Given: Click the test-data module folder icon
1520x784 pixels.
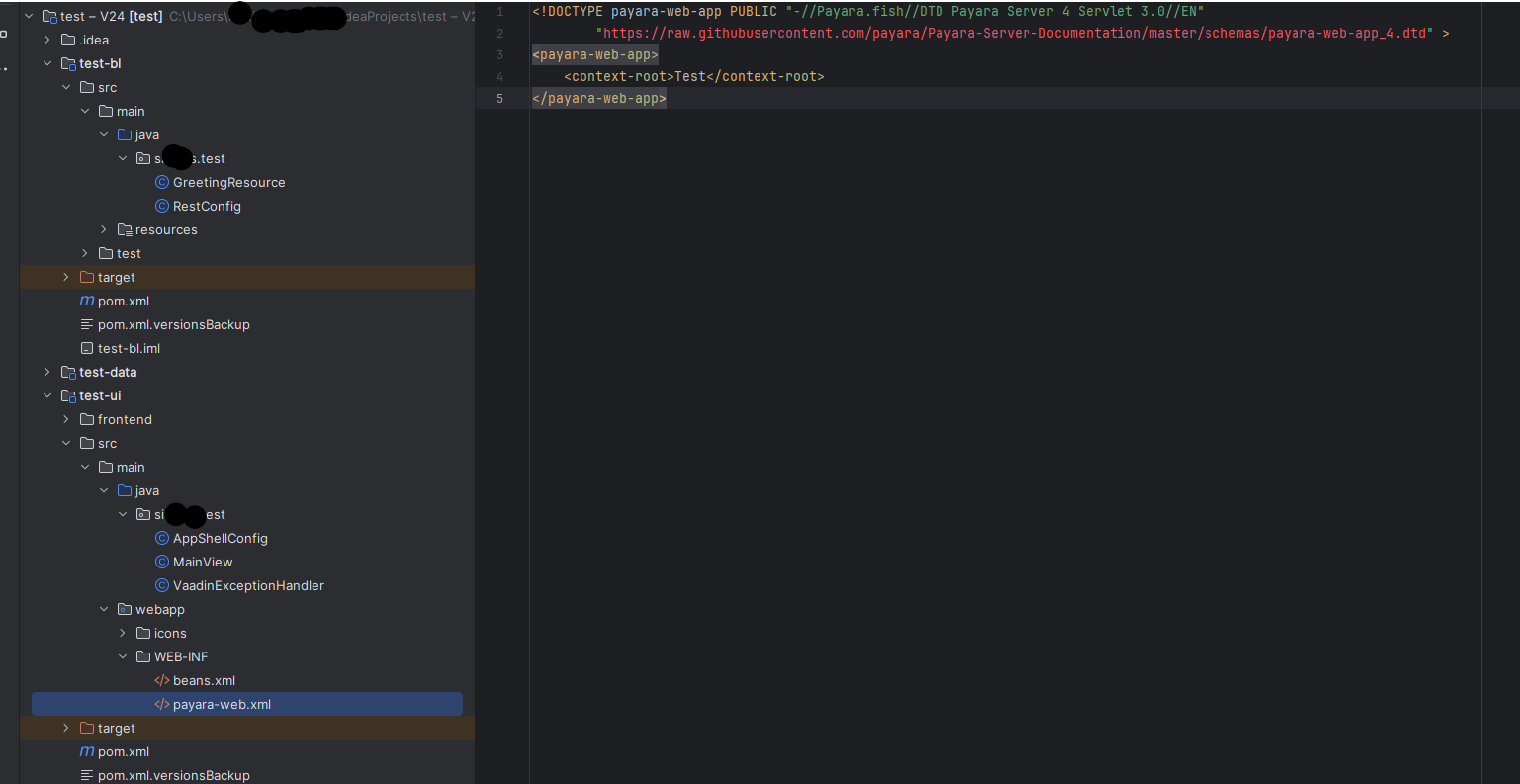Looking at the screenshot, I should click(x=68, y=373).
